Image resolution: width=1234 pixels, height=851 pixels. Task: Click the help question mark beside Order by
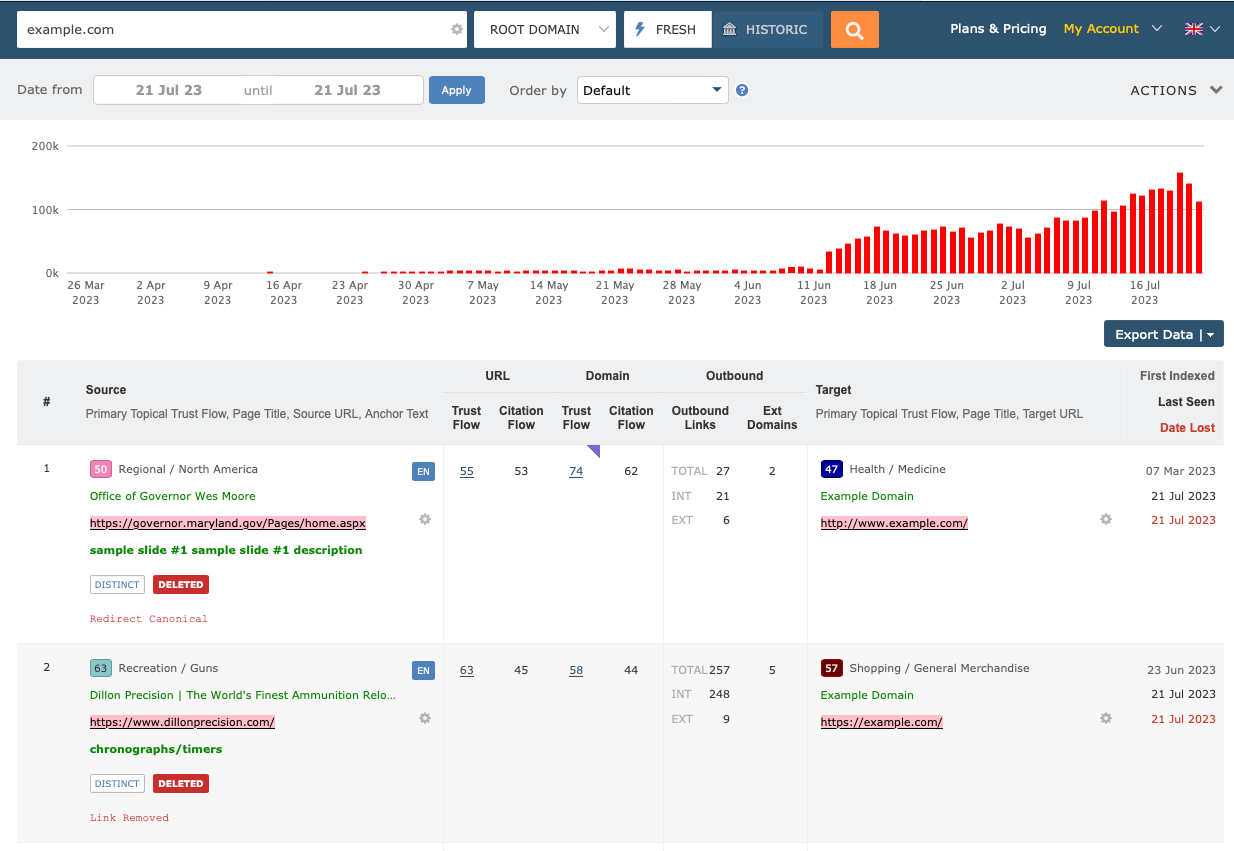(741, 90)
